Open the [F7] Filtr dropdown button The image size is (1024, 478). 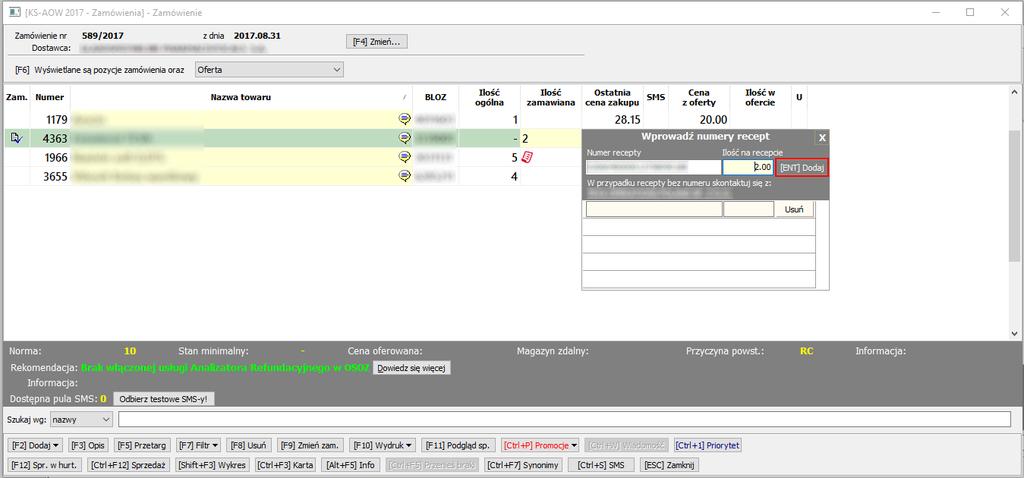(199, 445)
